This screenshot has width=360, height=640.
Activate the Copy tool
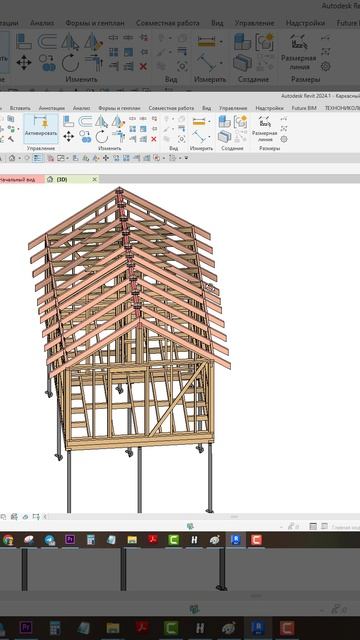(x=85, y=136)
